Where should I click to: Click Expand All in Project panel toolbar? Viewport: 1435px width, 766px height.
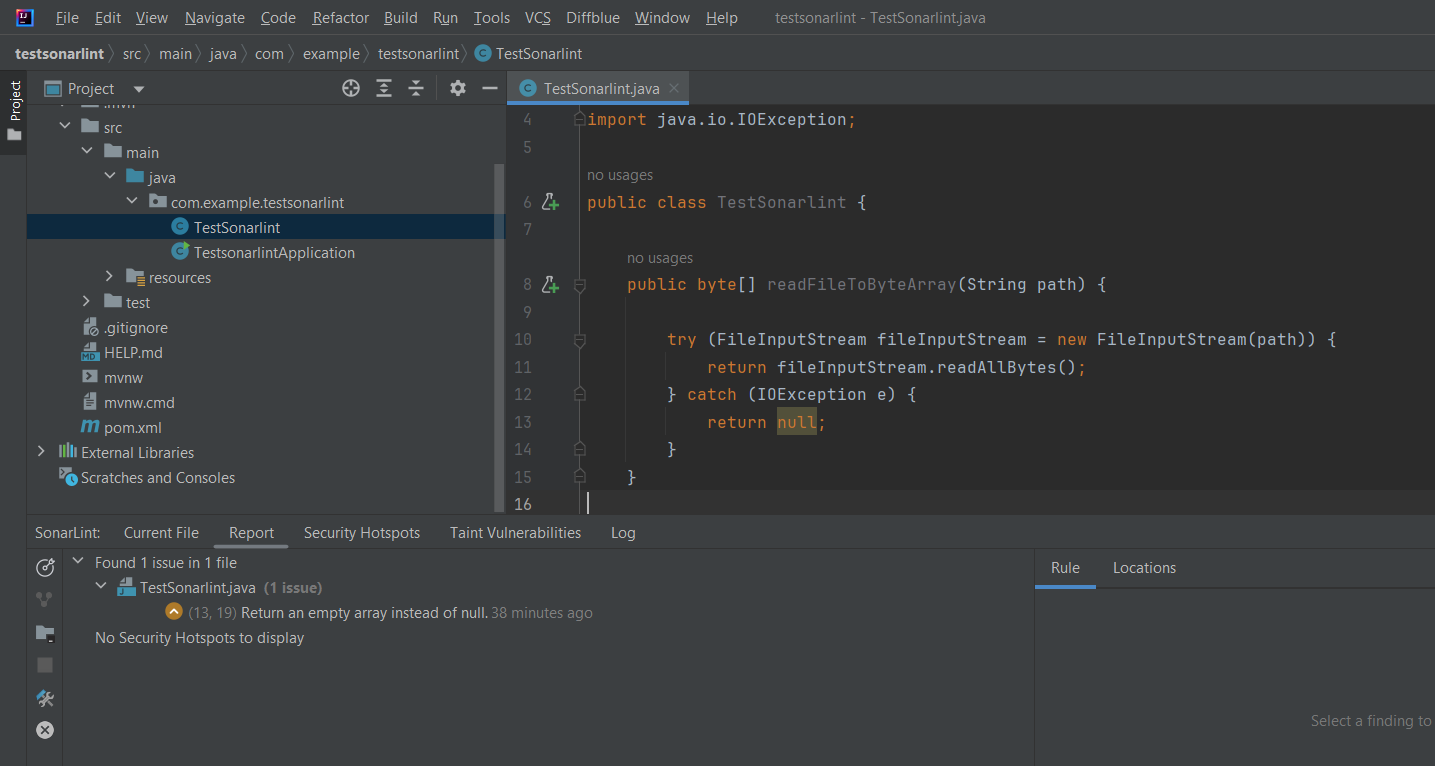click(x=384, y=88)
